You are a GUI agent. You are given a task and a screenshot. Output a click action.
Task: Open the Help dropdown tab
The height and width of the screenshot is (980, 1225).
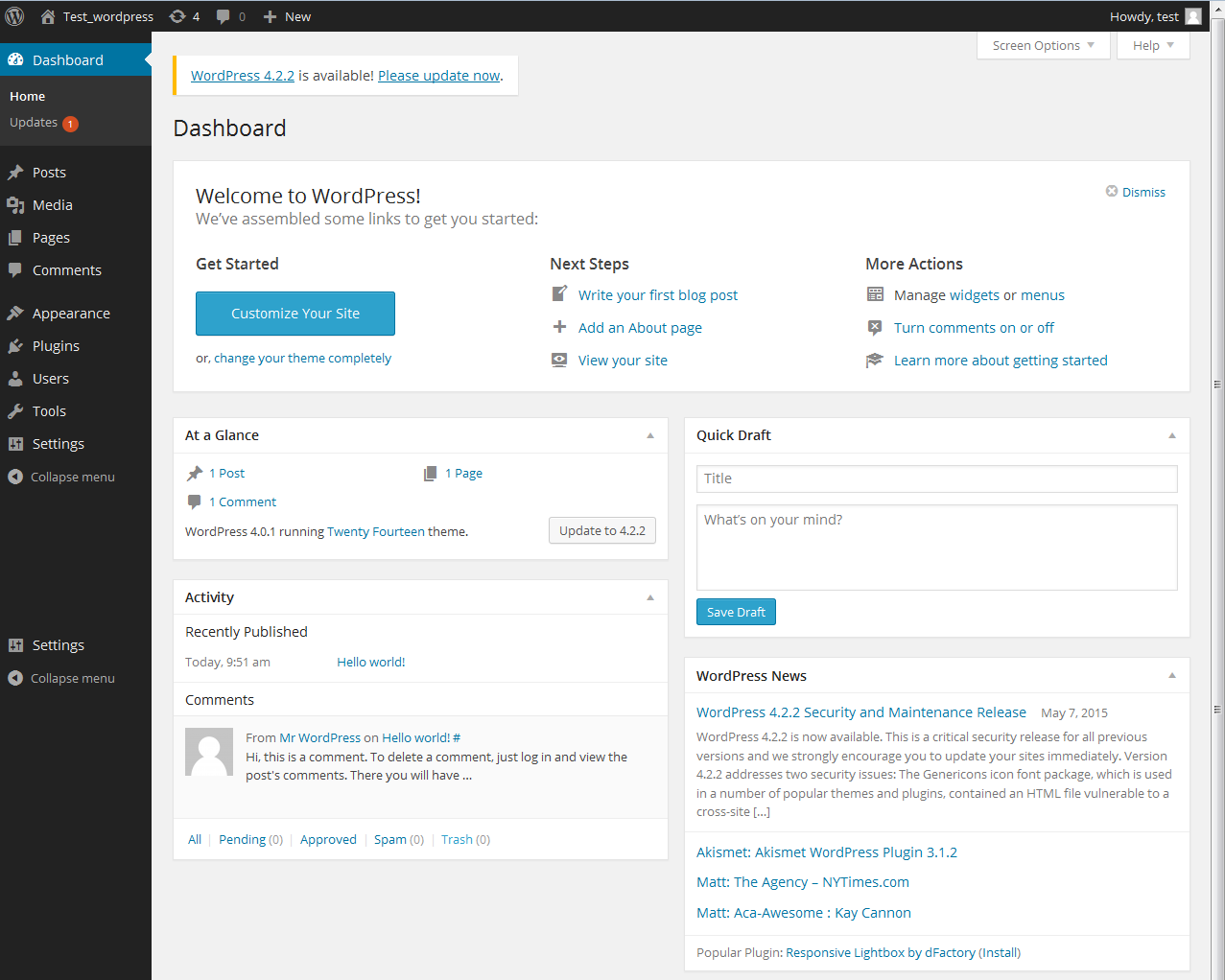pyautogui.click(x=1153, y=45)
